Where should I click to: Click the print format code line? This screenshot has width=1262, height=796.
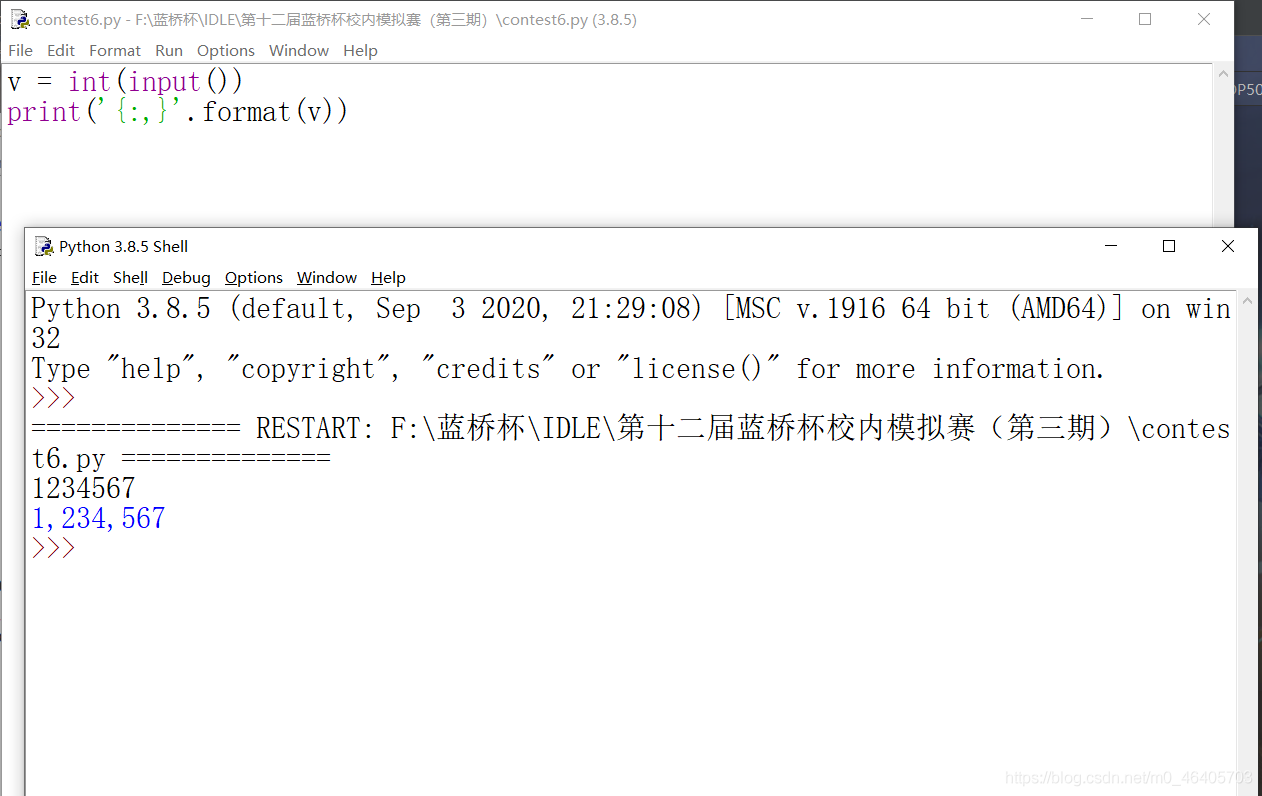tap(178, 112)
